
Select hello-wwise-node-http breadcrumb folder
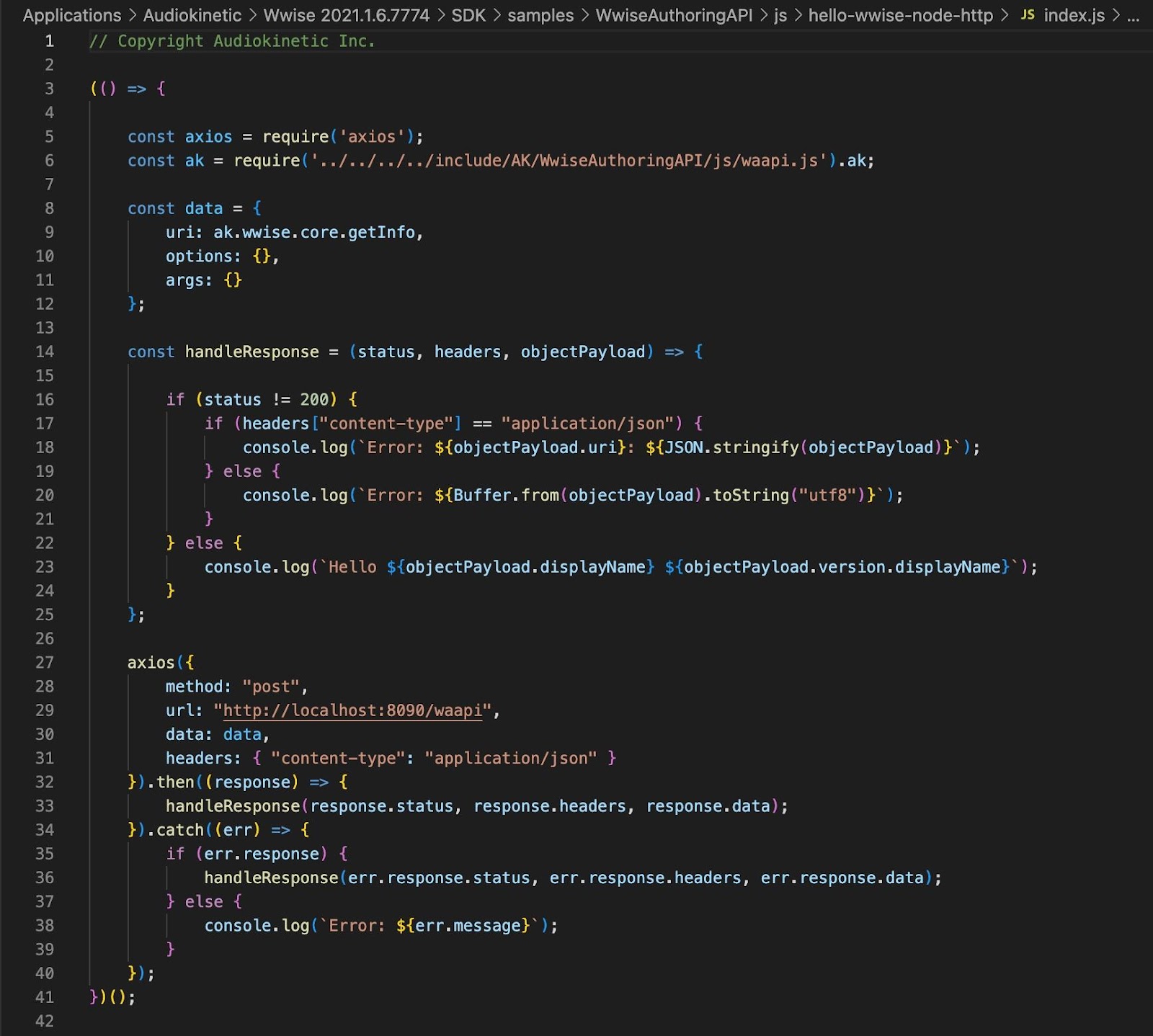(x=900, y=15)
